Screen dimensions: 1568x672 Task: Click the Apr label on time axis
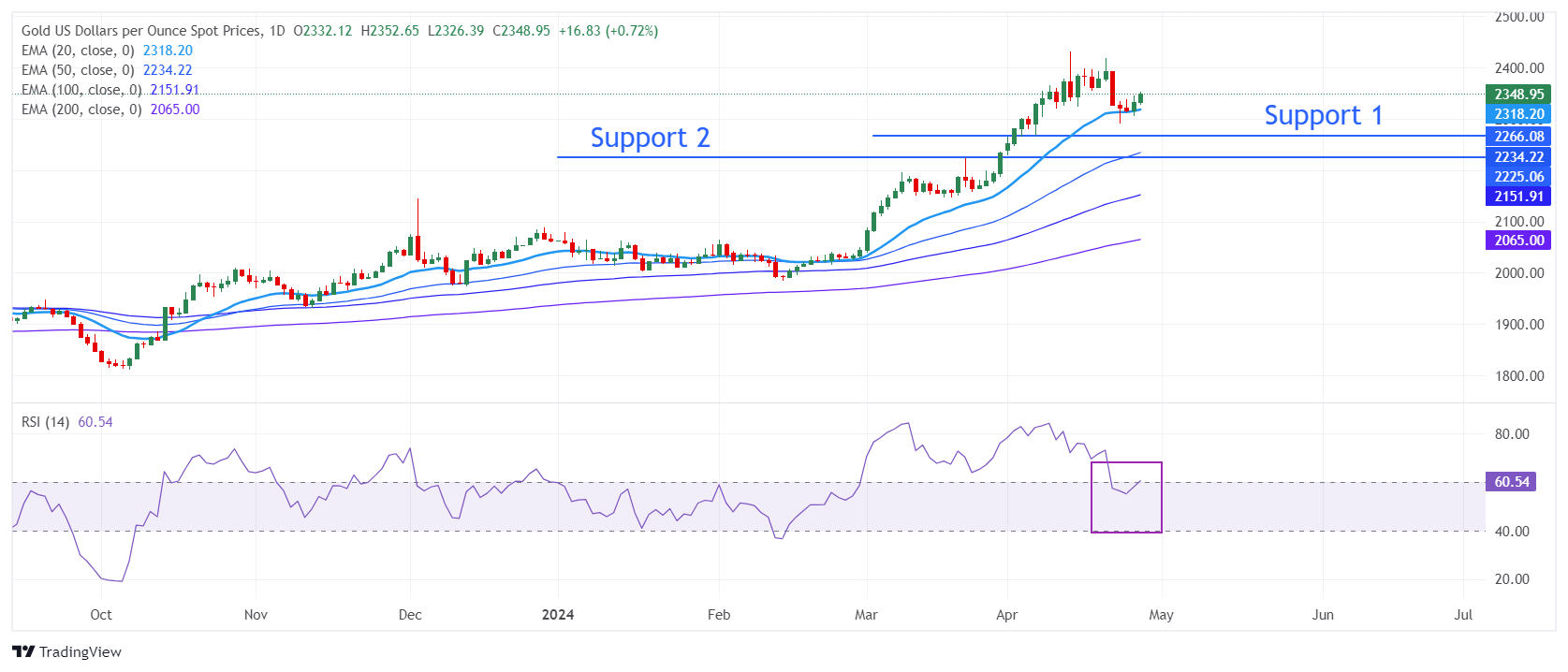pos(1006,615)
